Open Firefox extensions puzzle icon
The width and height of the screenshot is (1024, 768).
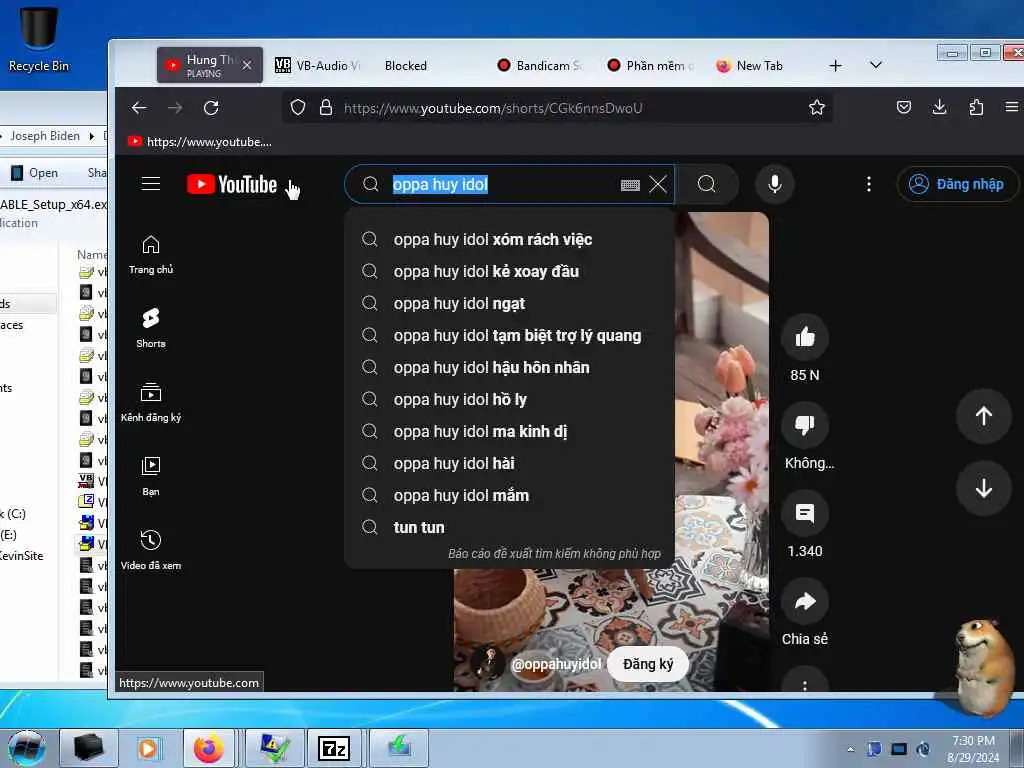click(976, 108)
